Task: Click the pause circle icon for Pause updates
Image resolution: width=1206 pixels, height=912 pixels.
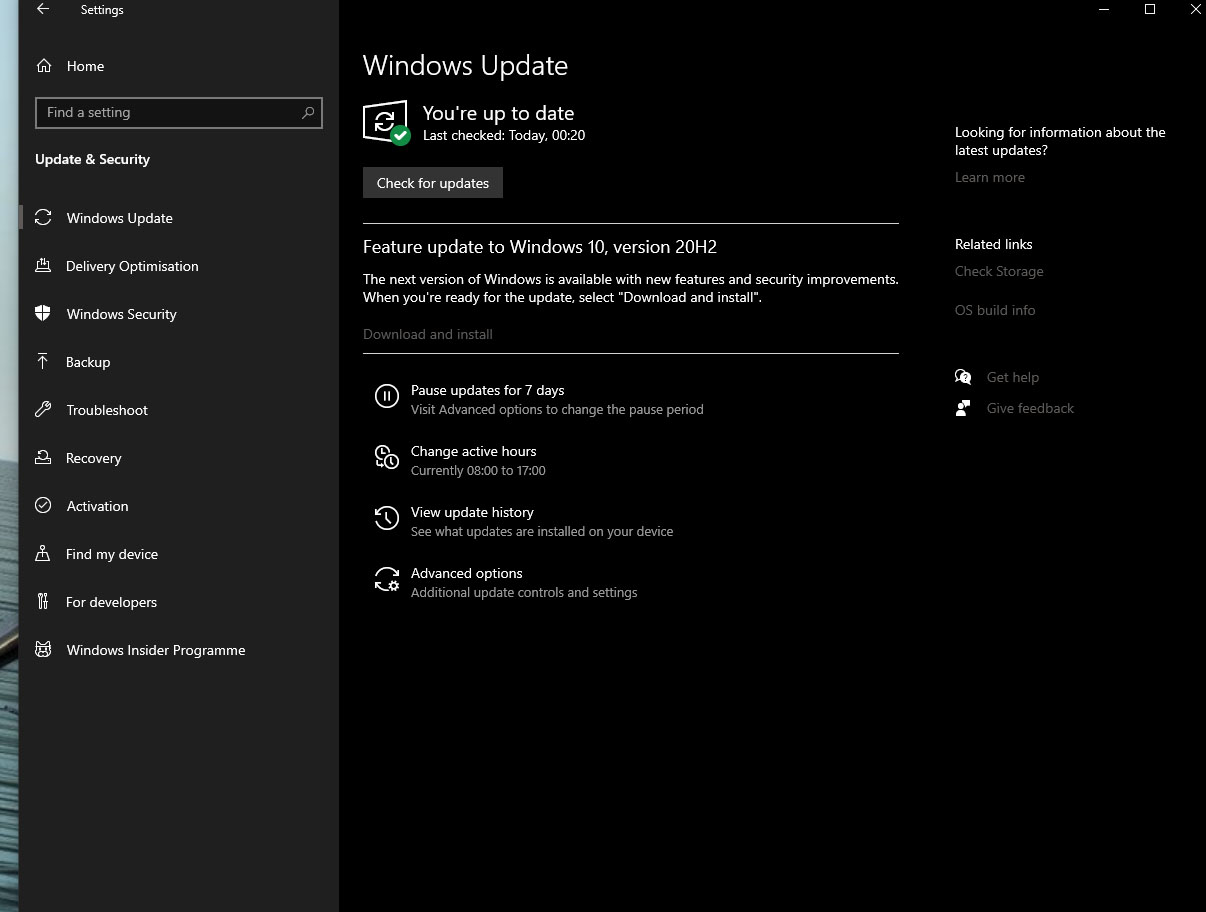Action: coord(387,397)
